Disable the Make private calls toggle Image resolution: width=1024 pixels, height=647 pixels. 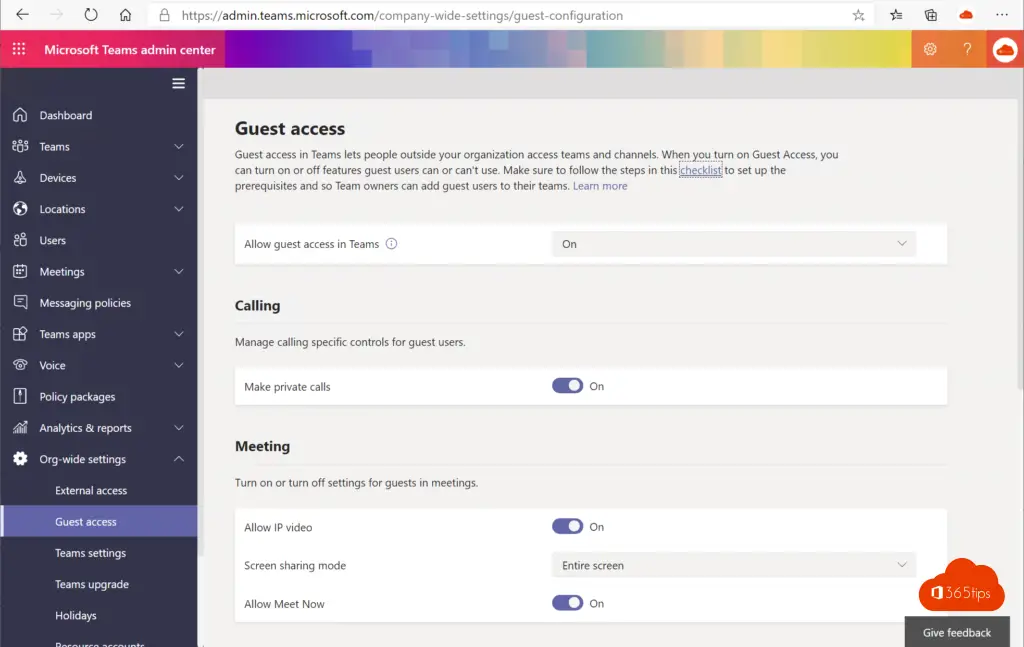click(567, 386)
